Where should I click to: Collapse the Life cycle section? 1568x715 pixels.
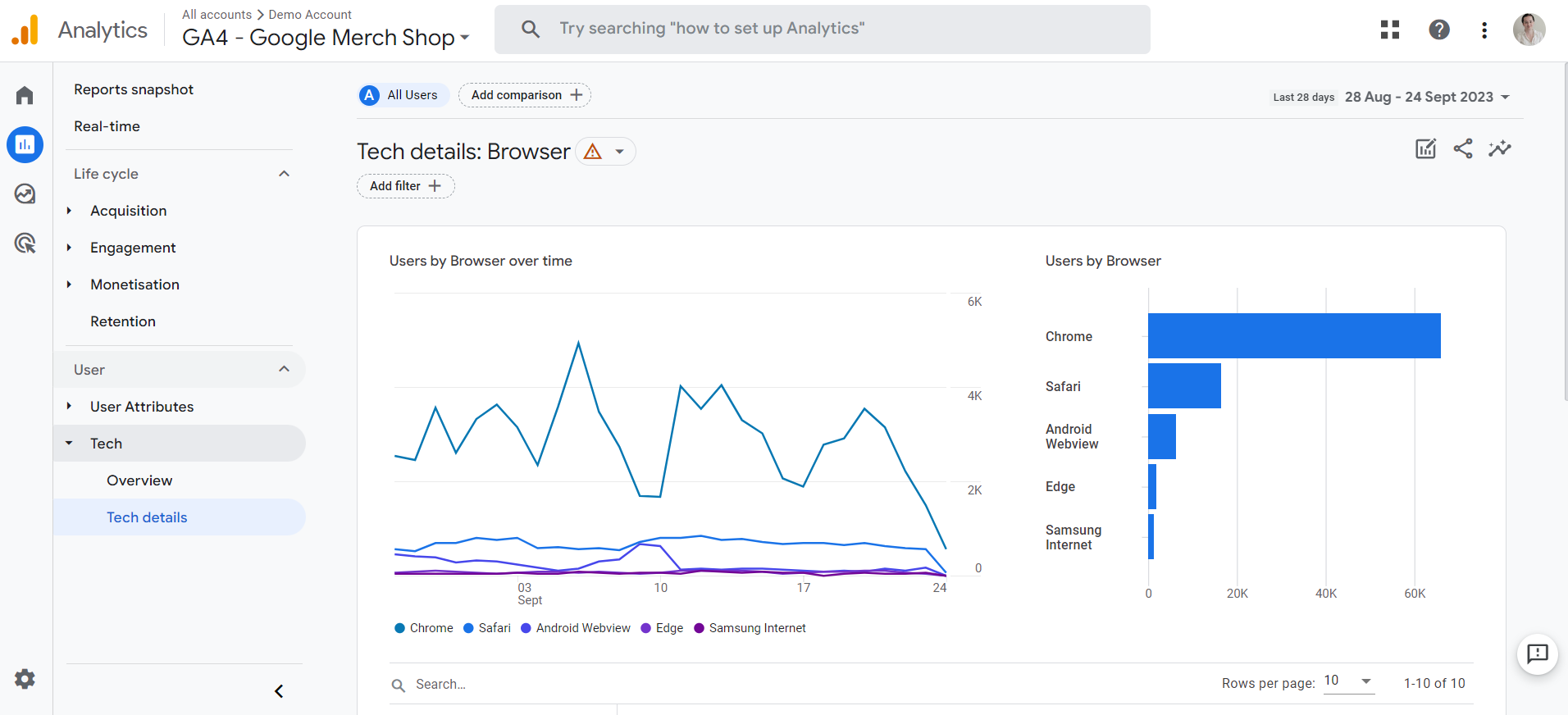pyautogui.click(x=284, y=174)
